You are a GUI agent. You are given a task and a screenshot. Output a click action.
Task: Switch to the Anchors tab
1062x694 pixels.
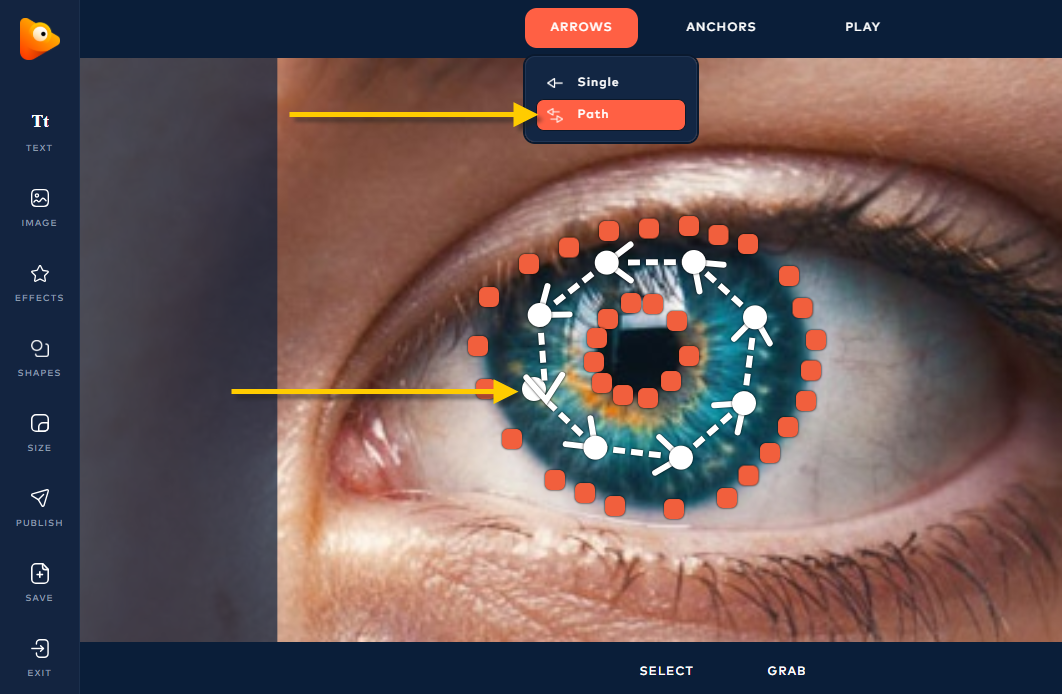(721, 27)
